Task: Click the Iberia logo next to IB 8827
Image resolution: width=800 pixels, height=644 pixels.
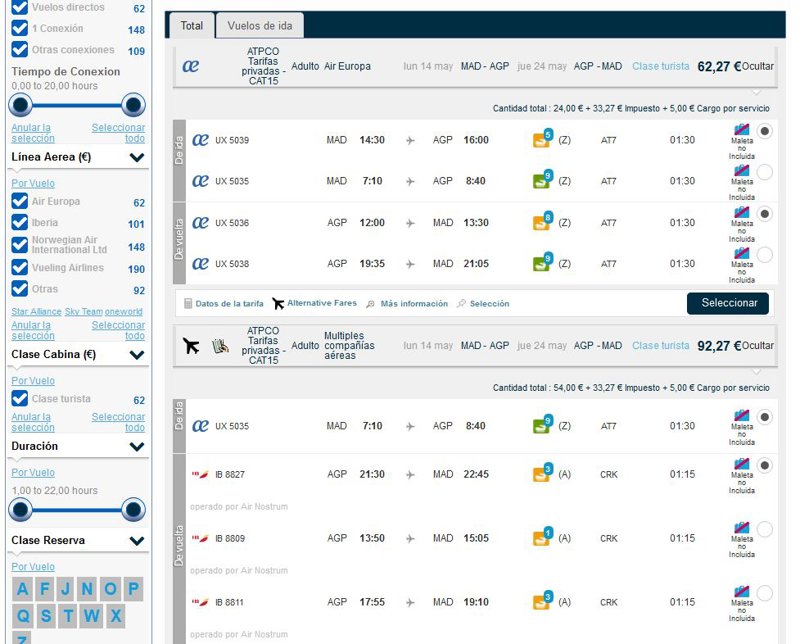Action: [200, 474]
